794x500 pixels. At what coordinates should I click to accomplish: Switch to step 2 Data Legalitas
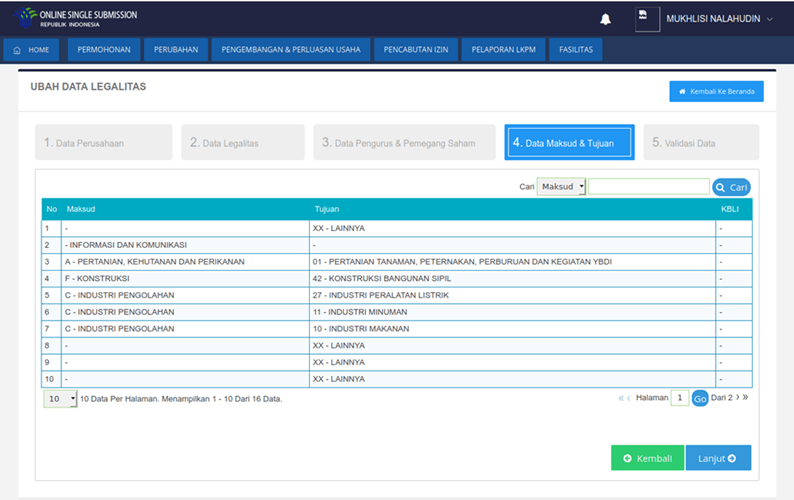coord(243,142)
